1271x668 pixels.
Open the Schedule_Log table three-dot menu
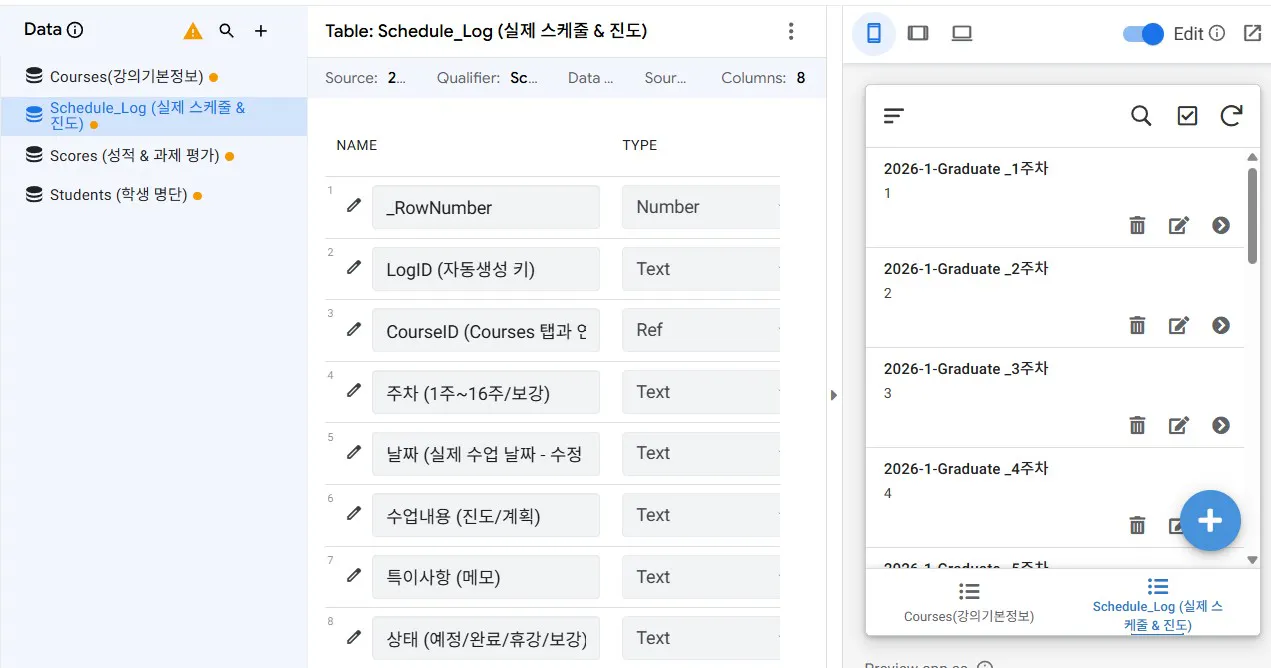pyautogui.click(x=791, y=31)
